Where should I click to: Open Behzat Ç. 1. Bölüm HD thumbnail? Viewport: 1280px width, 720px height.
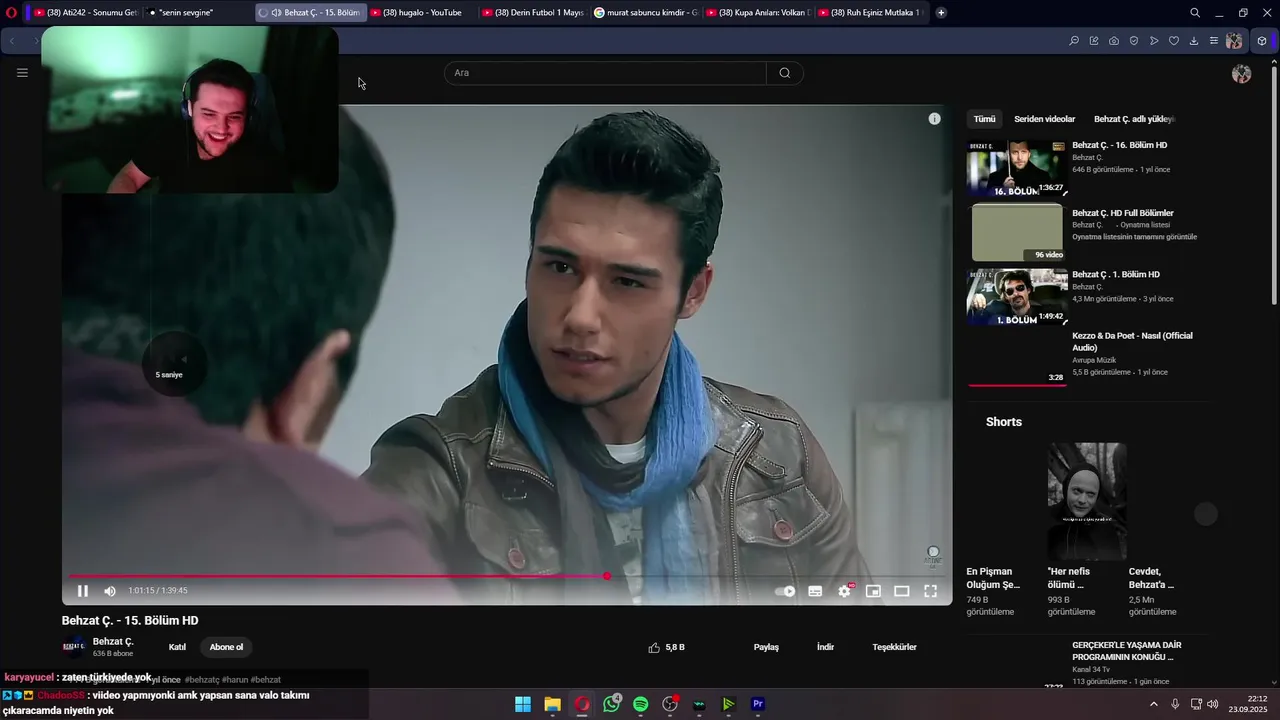click(1016, 296)
